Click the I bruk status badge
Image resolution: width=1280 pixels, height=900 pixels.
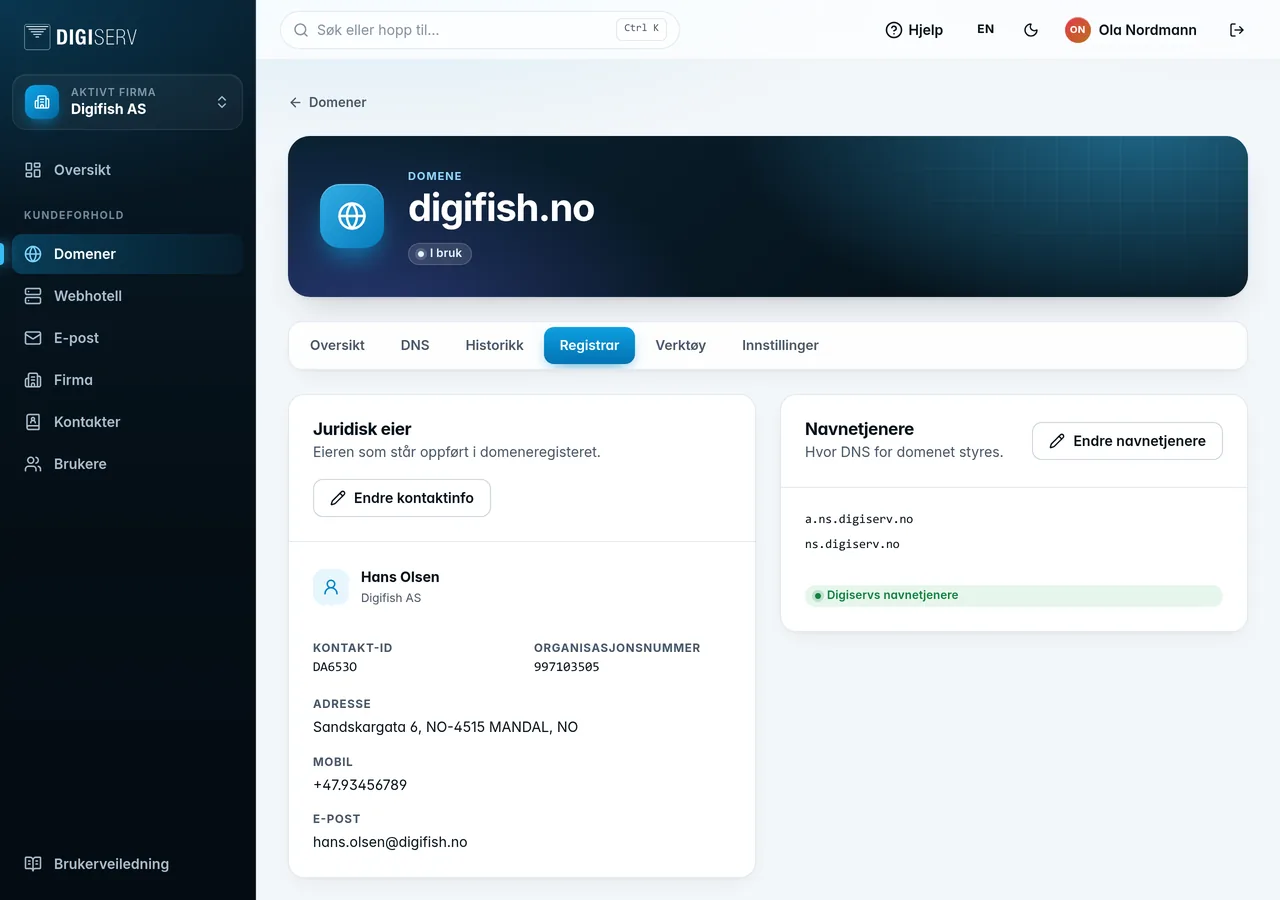pos(440,254)
